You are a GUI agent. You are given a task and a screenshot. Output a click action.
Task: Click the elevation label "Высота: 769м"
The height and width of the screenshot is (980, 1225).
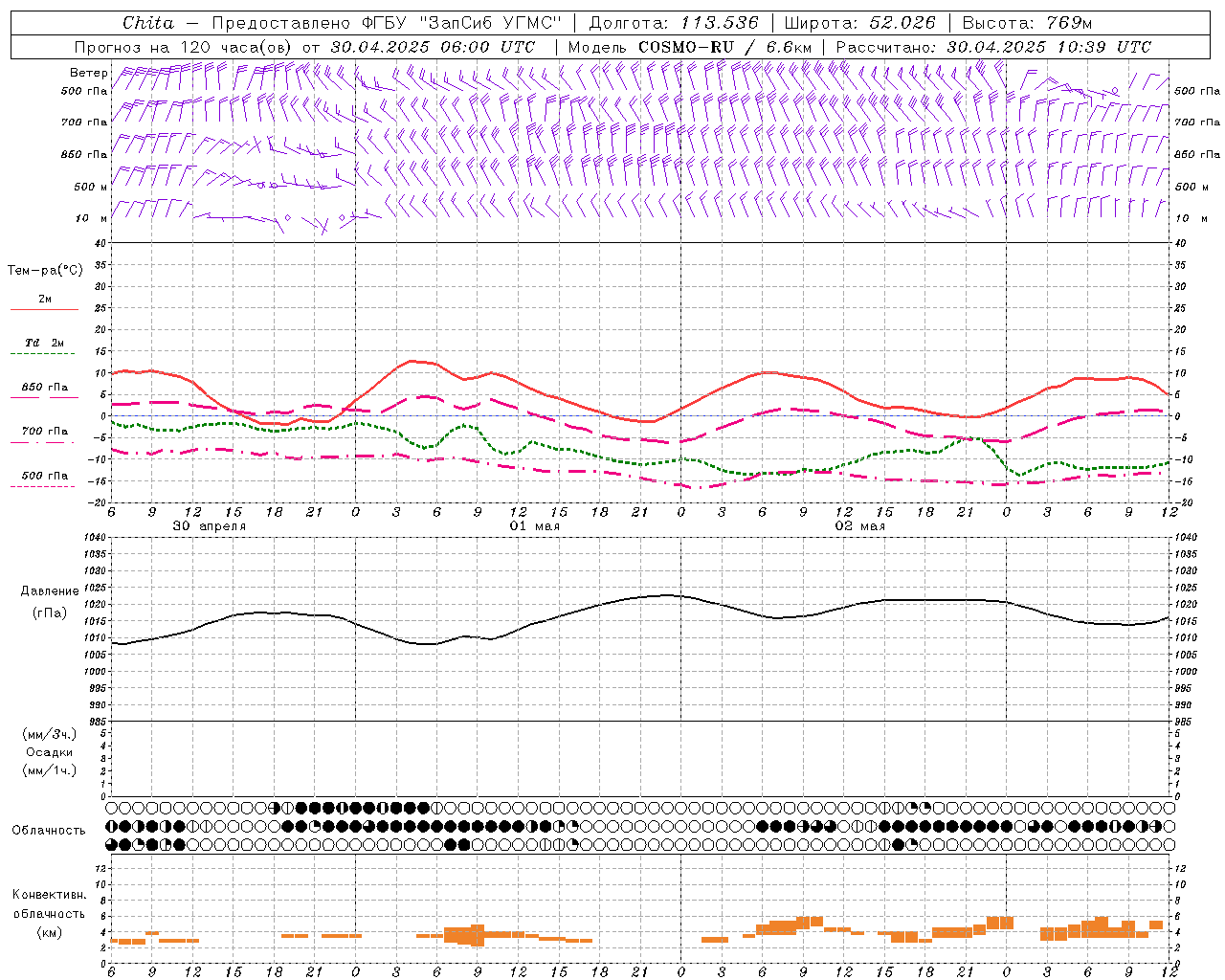tap(1027, 23)
